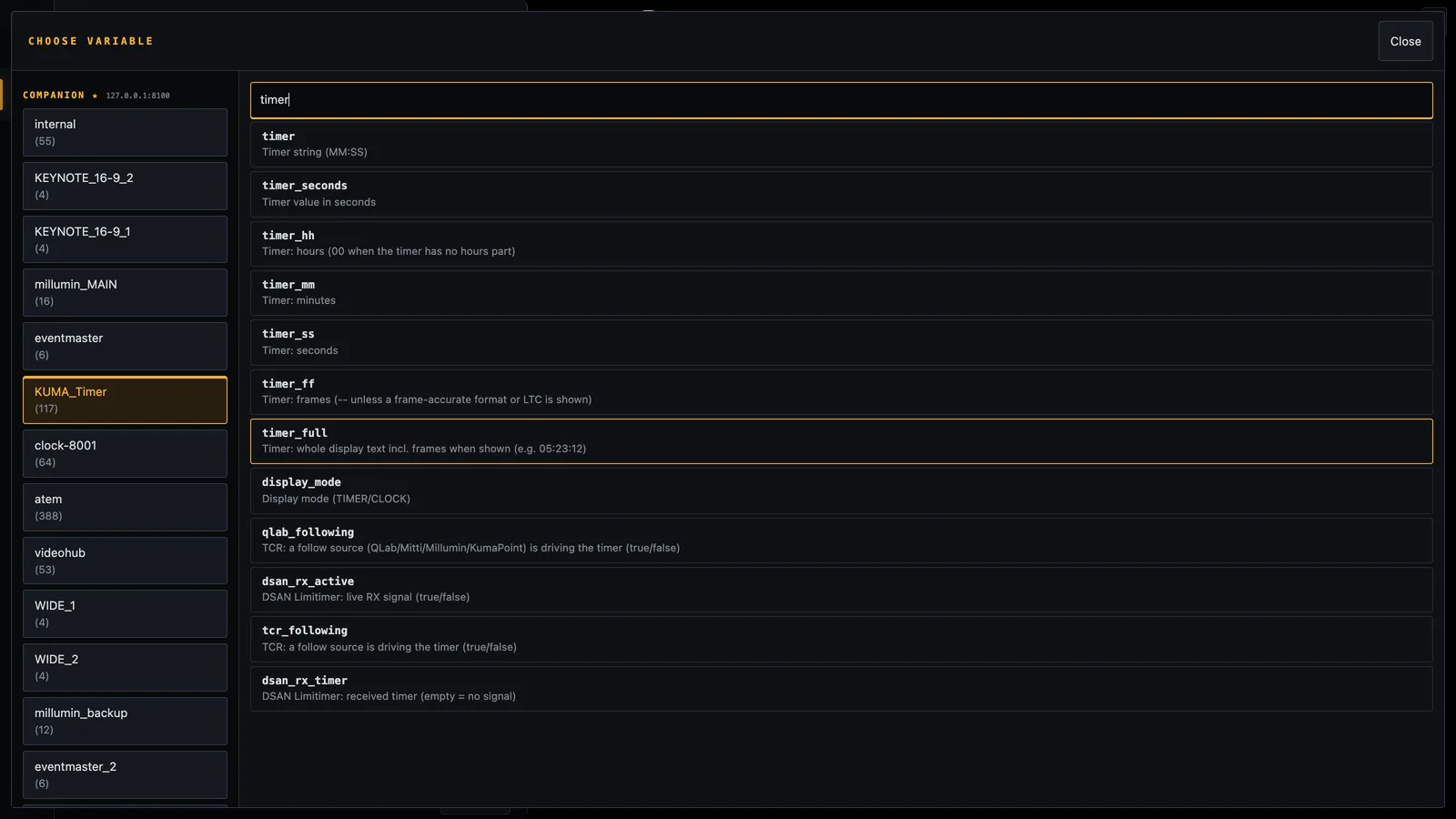Image resolution: width=1456 pixels, height=819 pixels.
Task: Choose the timer_seconds variable
Action: [x=841, y=194]
